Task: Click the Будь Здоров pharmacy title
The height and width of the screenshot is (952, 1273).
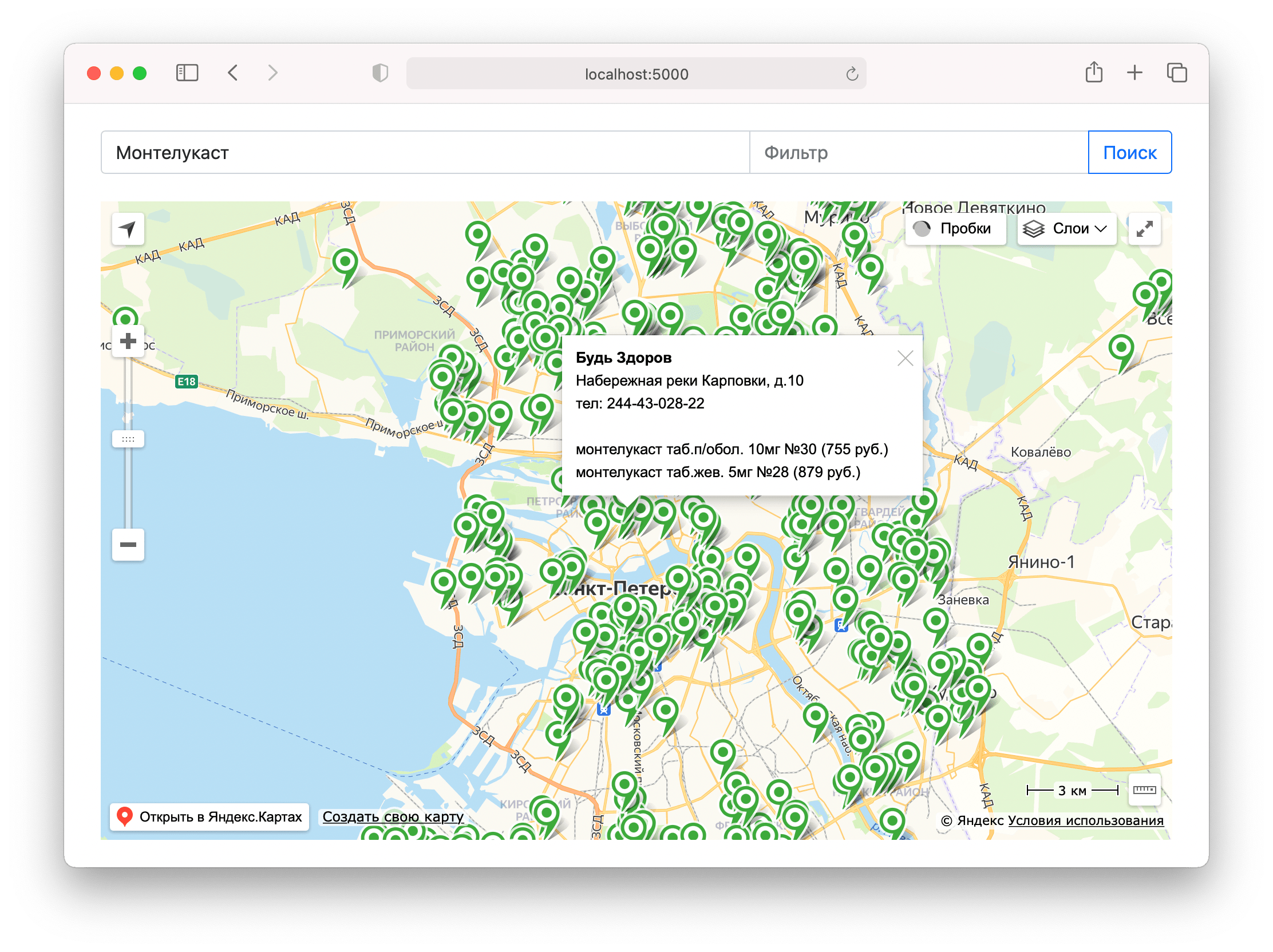Action: (x=623, y=358)
